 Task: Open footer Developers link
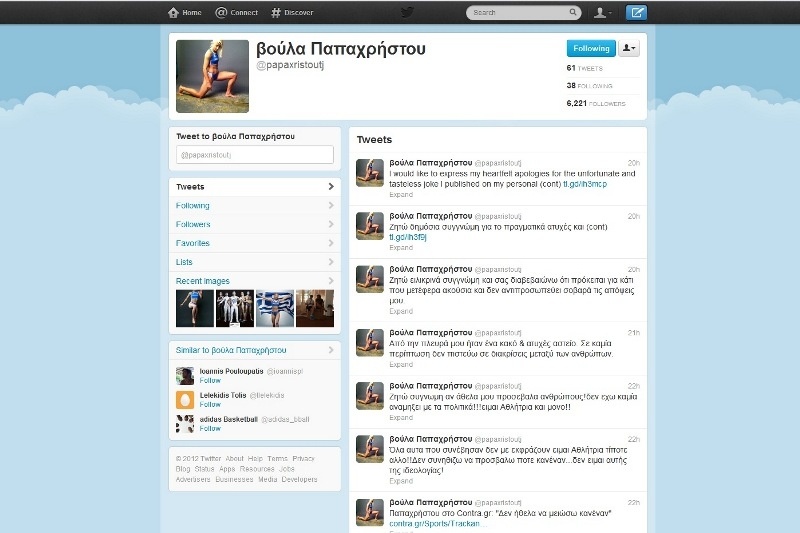(x=299, y=479)
